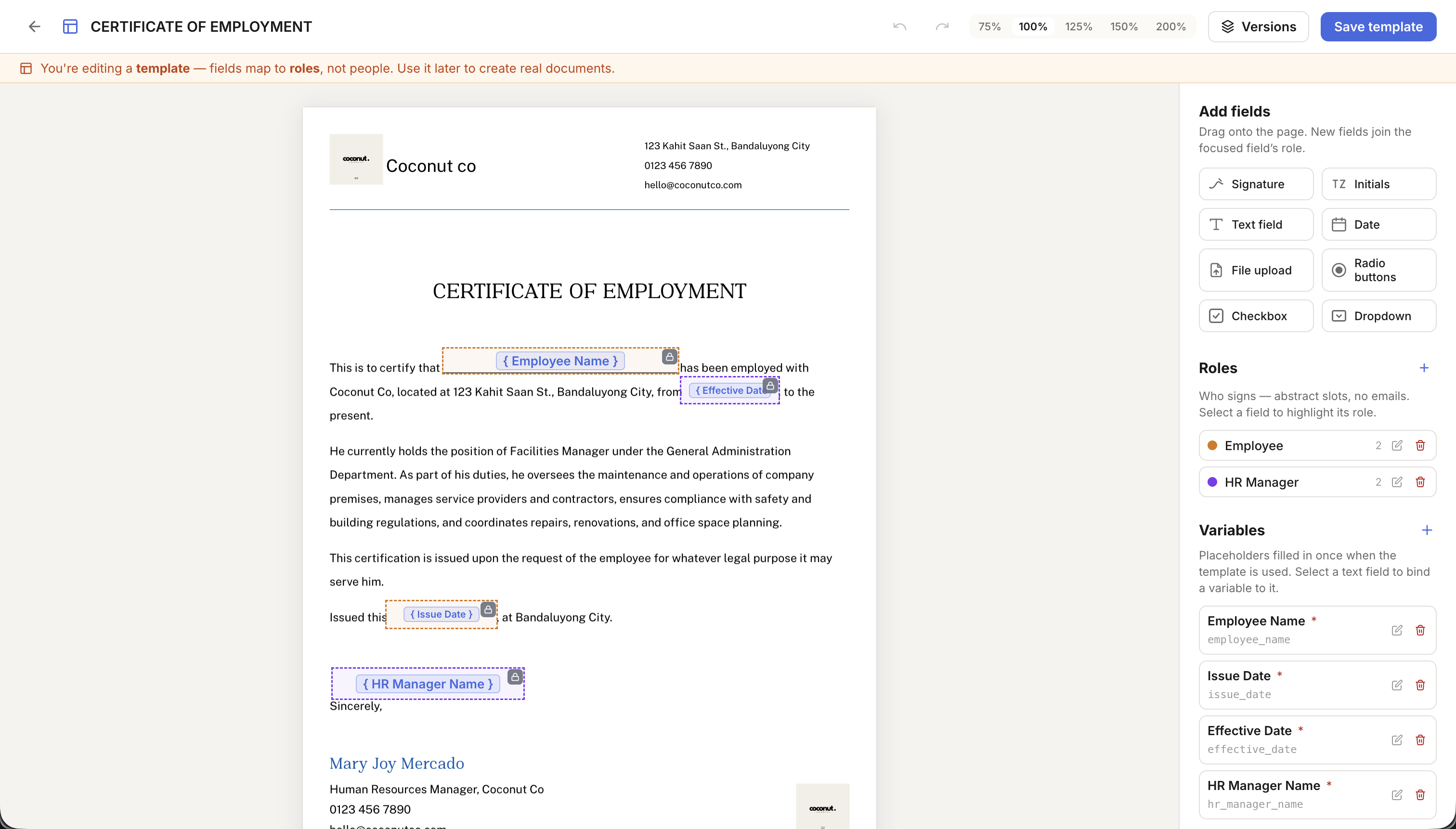Set zoom to 200%
Viewport: 1456px width, 829px height.
pos(1170,27)
